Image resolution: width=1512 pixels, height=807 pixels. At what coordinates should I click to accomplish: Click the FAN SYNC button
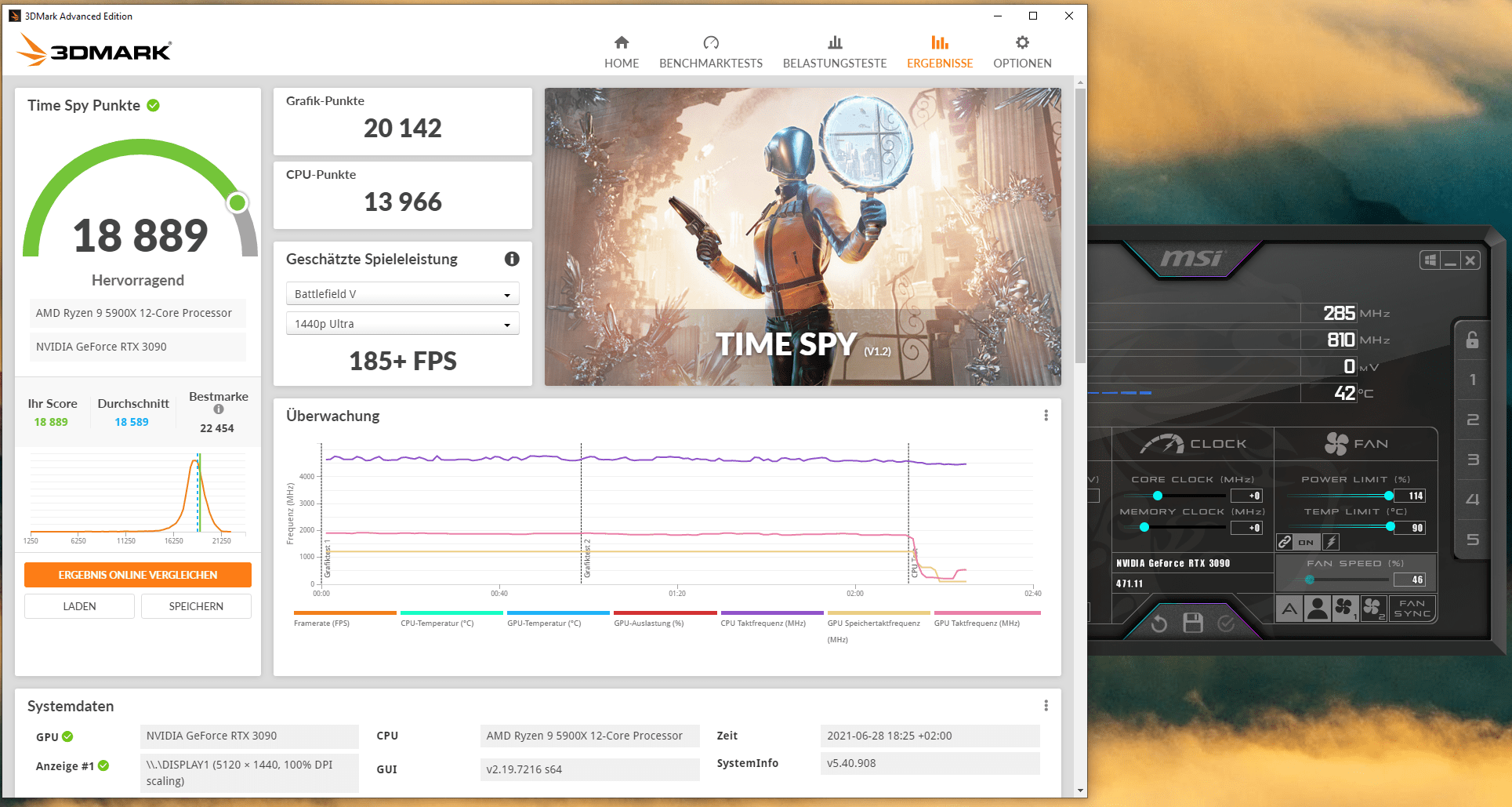click(1412, 609)
